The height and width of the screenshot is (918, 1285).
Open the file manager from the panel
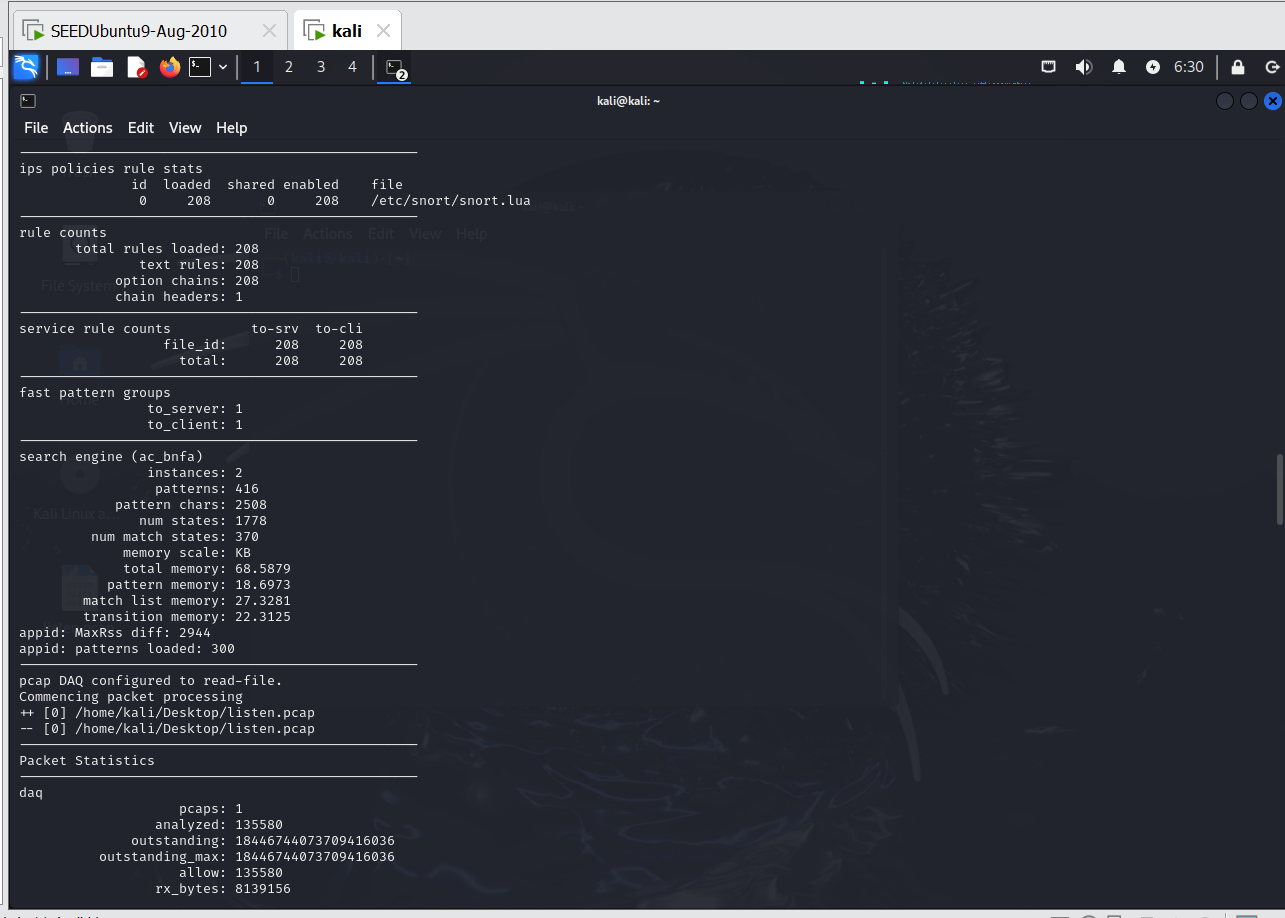[x=102, y=67]
